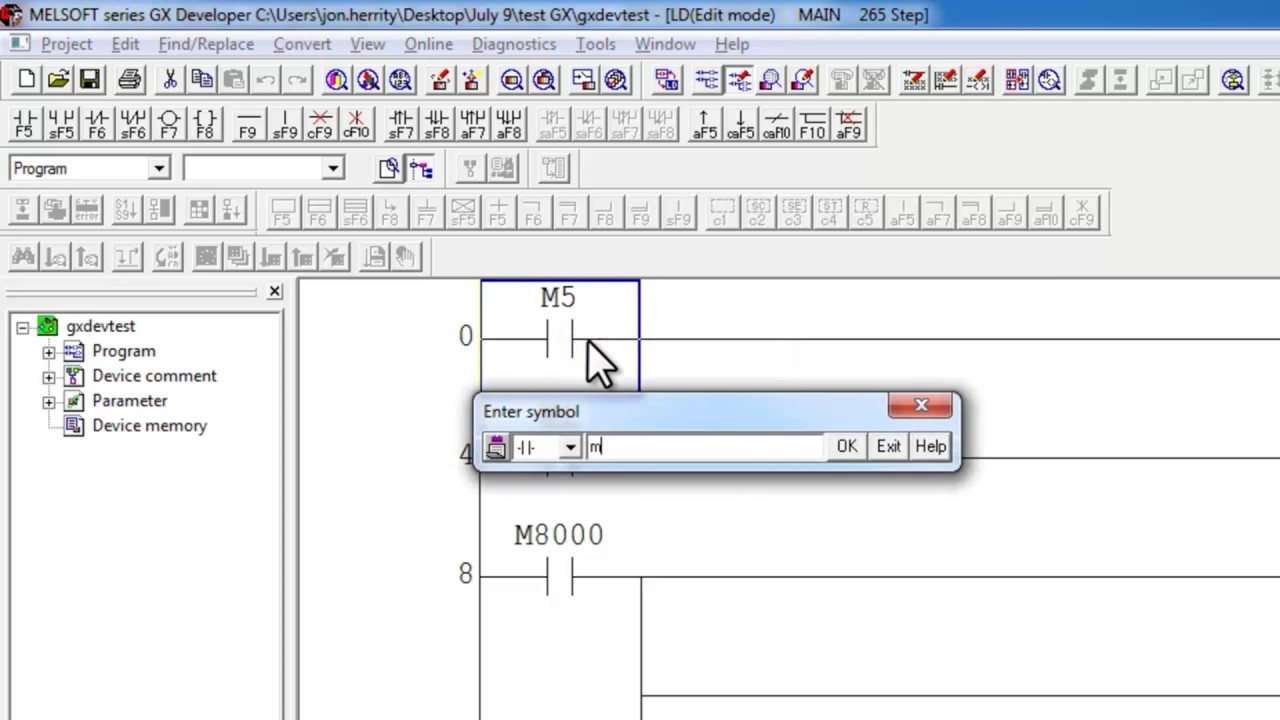
Task: Click invert operation result caF10 icon
Action: click(777, 124)
